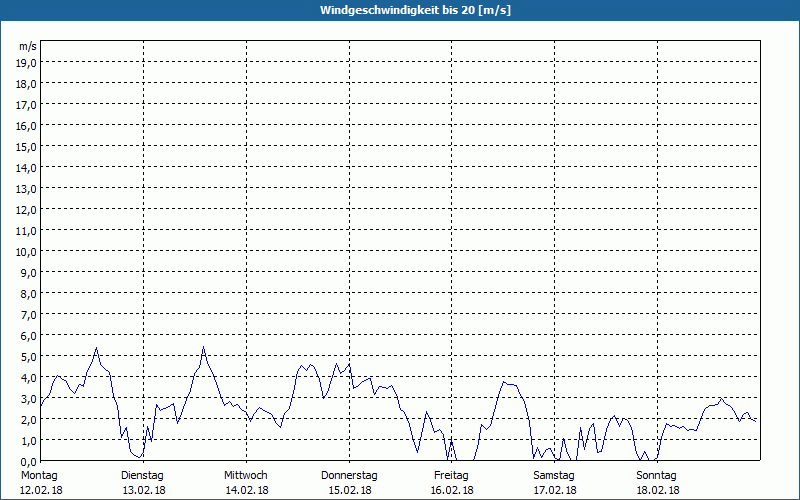Click the '15,0' axis label
The height and width of the screenshot is (500, 800).
click(x=27, y=147)
